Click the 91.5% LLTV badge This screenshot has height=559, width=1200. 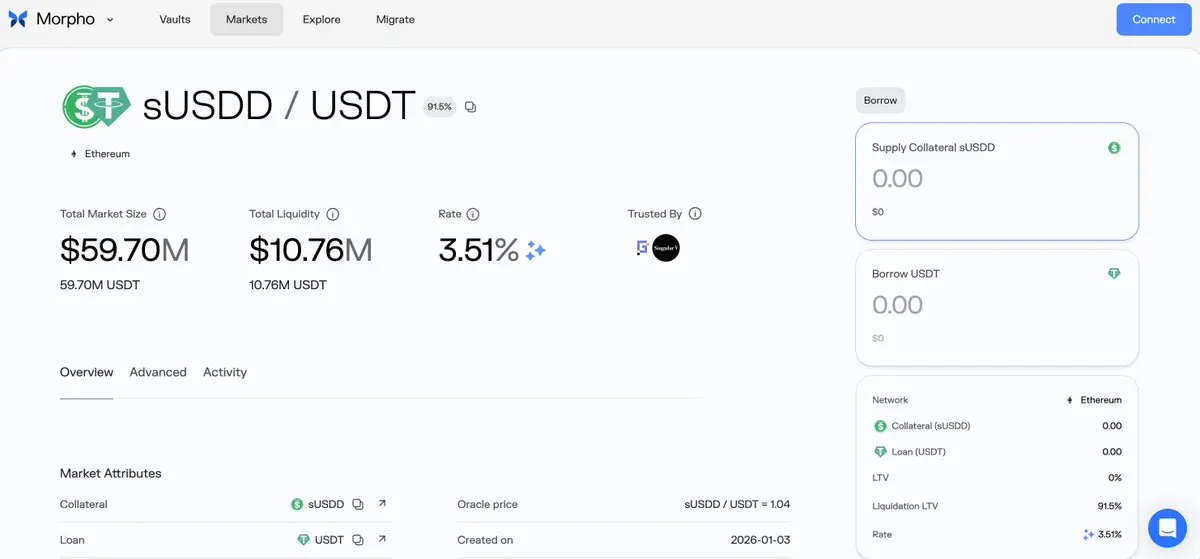pyautogui.click(x=439, y=106)
